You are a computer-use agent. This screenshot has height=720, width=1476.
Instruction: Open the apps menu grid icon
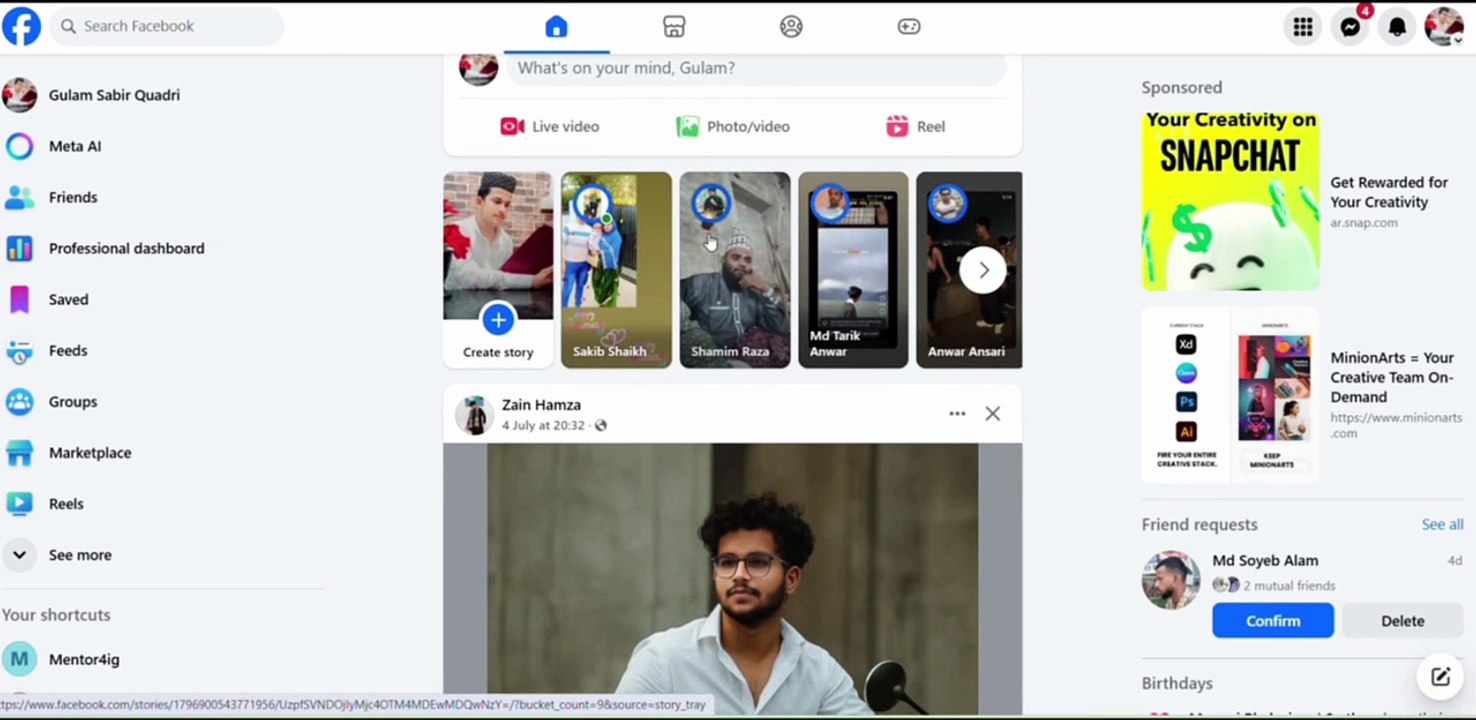[1302, 27]
